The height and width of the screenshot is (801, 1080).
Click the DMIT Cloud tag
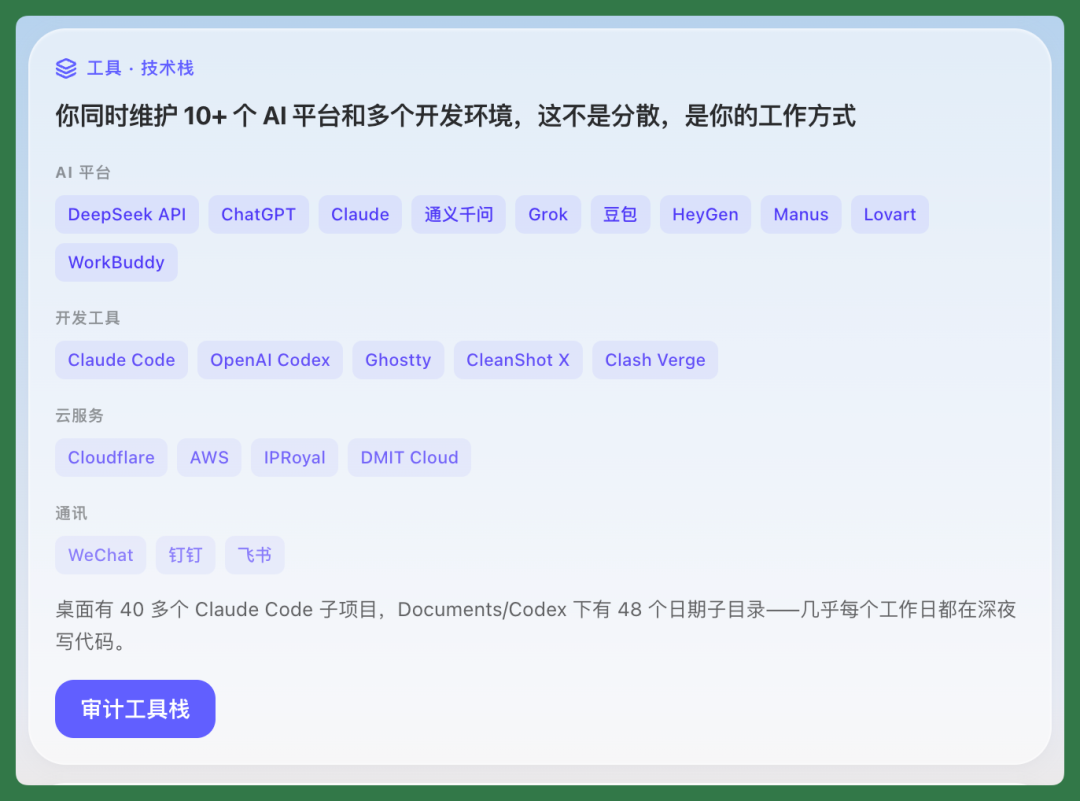(x=409, y=457)
